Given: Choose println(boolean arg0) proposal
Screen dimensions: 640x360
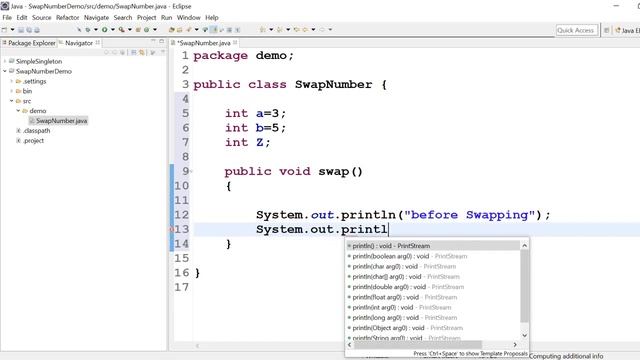Looking at the screenshot, I should click(x=433, y=256).
